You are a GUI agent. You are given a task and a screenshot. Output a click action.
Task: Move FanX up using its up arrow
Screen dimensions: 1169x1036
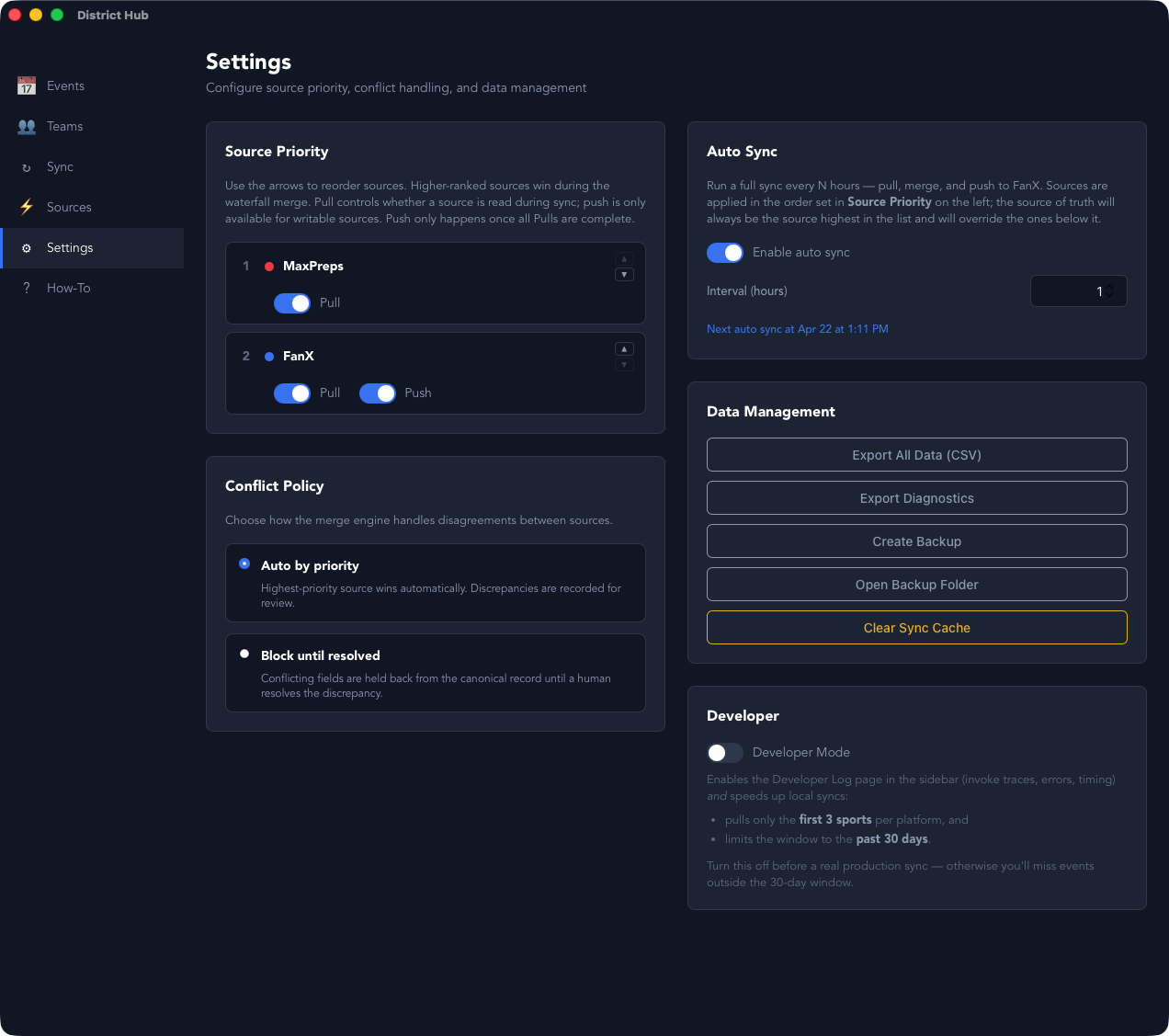click(624, 348)
